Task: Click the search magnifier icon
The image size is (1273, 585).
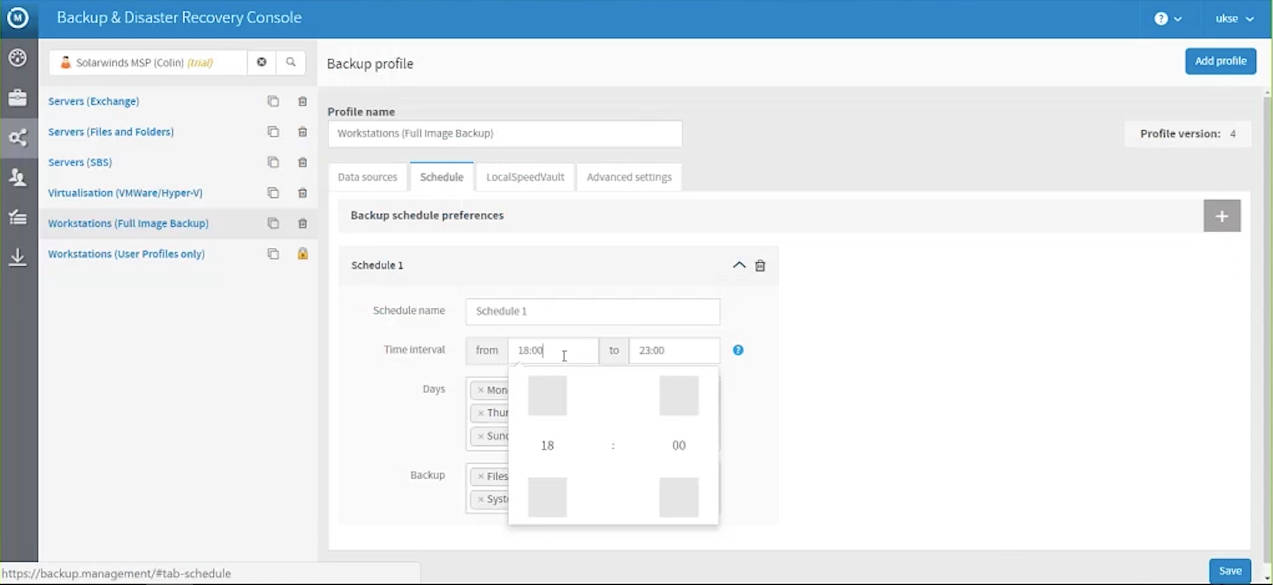Action: tap(291, 62)
